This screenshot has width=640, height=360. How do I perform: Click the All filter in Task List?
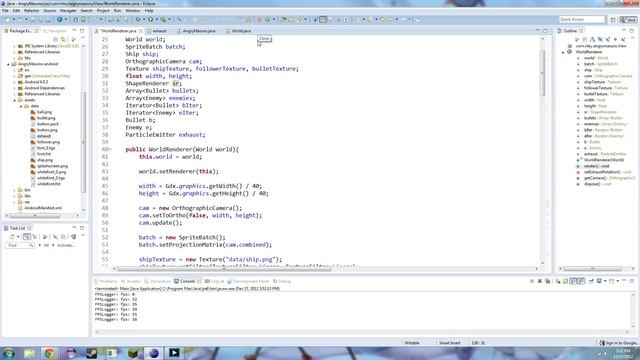click(46, 245)
